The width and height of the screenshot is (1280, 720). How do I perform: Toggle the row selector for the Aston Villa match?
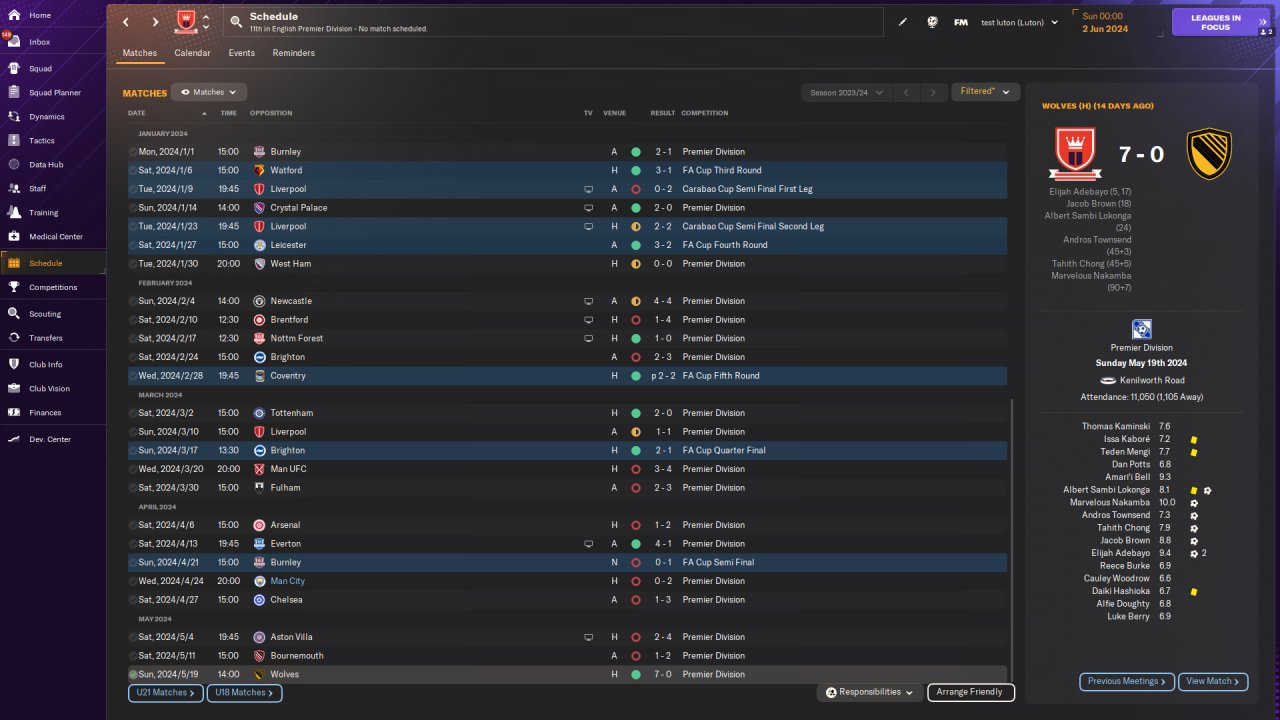[133, 637]
